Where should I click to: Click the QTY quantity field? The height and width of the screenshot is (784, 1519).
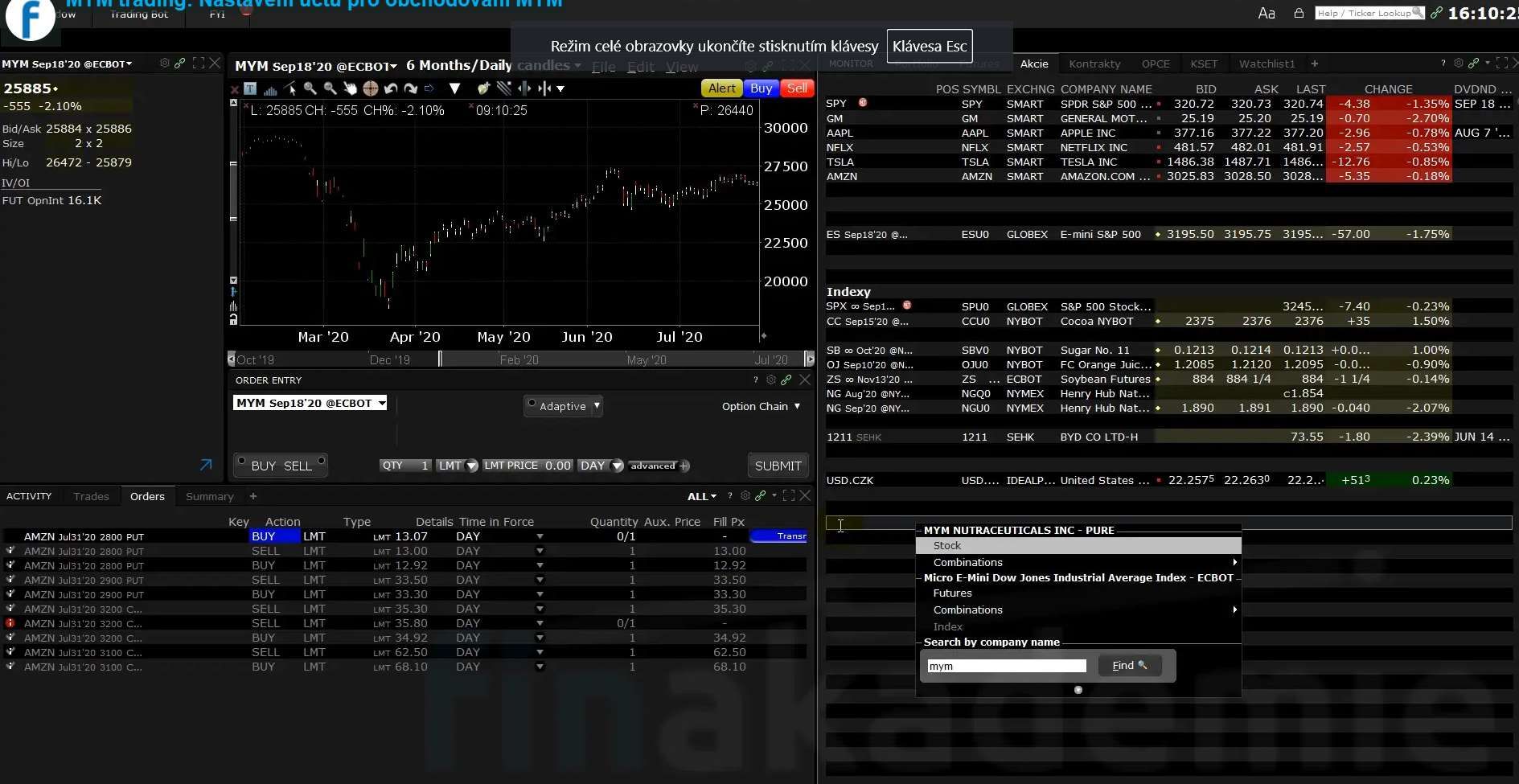click(406, 466)
